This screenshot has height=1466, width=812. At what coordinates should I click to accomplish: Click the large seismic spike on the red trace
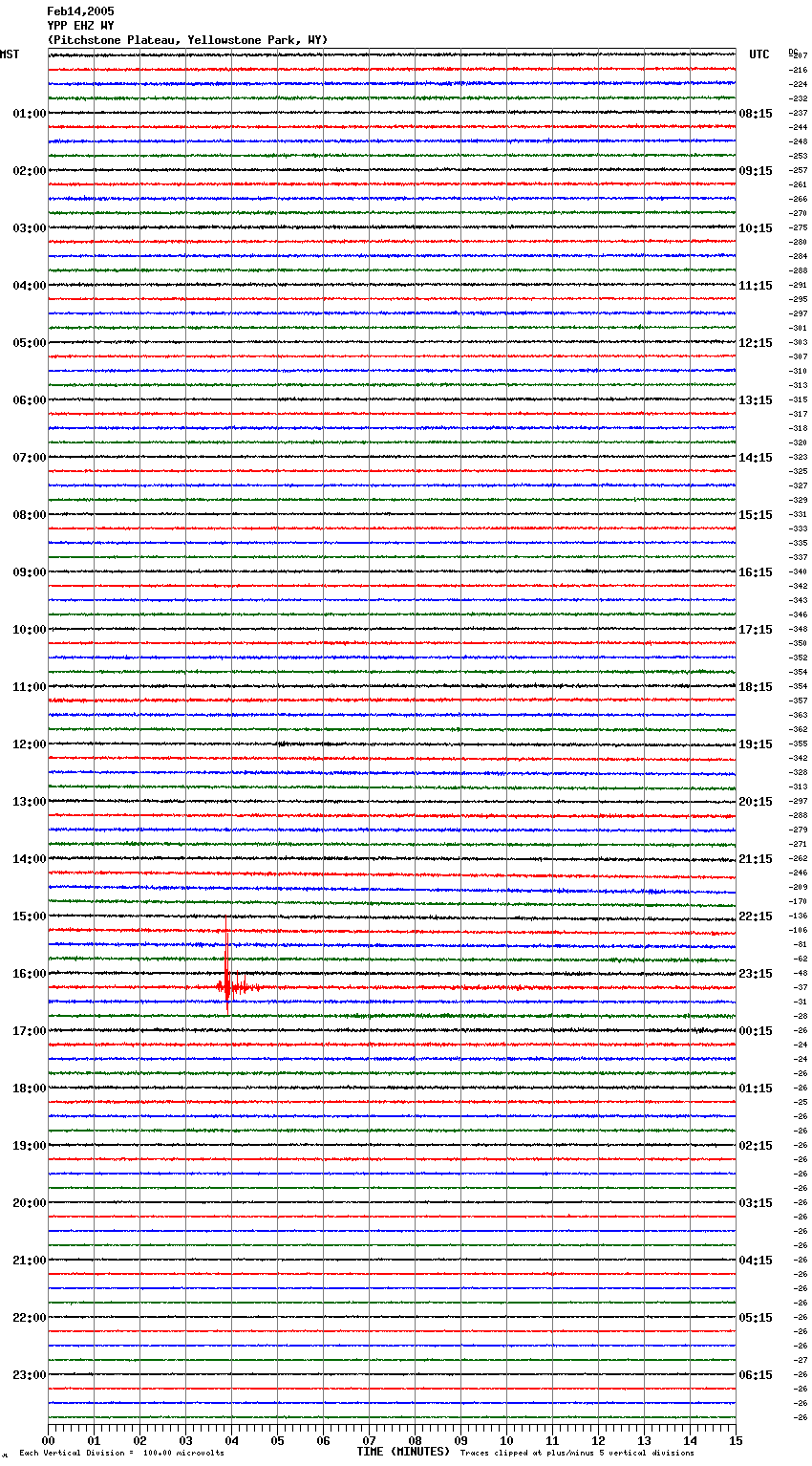coord(226,965)
